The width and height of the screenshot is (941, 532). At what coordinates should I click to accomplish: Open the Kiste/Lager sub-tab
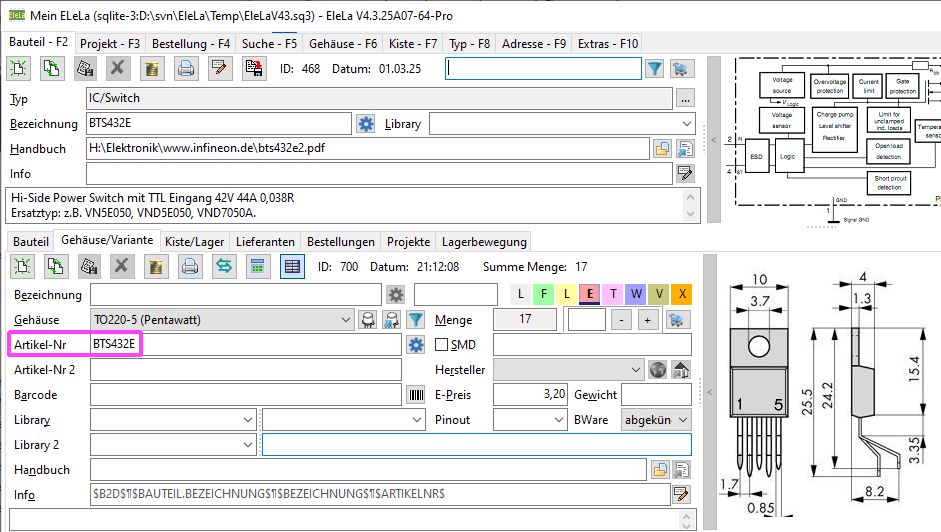coord(194,242)
